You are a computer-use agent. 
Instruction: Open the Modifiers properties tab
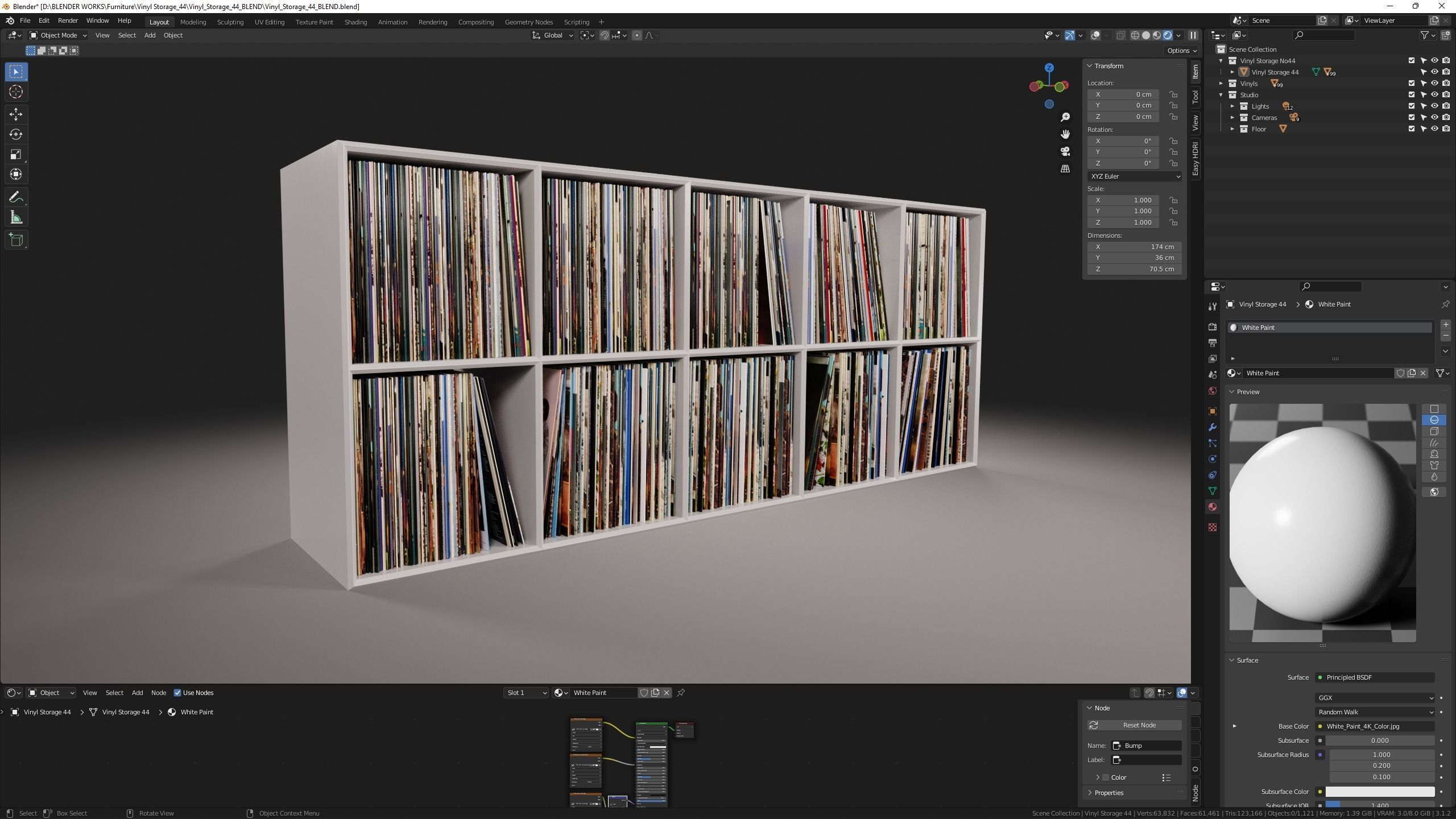(x=1213, y=427)
